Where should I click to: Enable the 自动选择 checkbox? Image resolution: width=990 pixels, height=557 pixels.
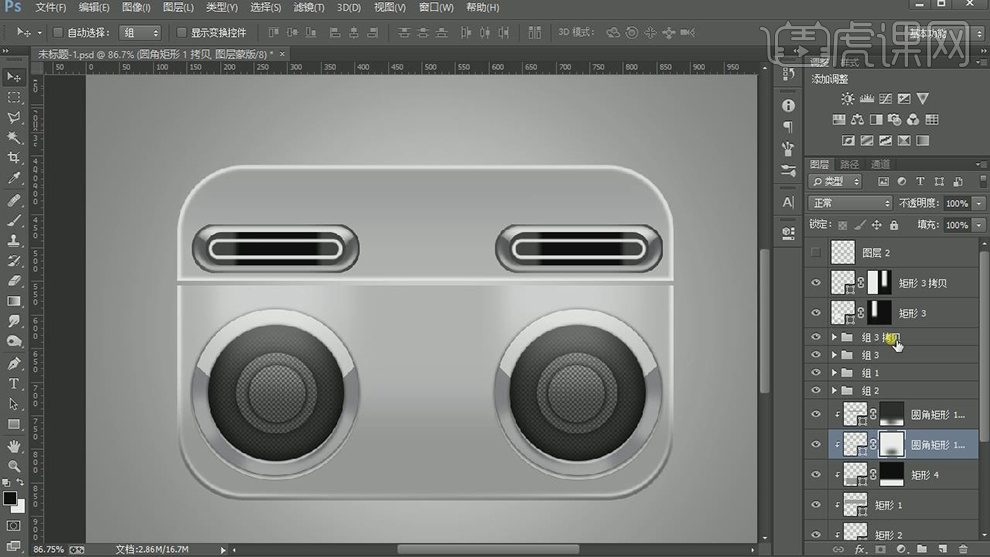click(57, 33)
